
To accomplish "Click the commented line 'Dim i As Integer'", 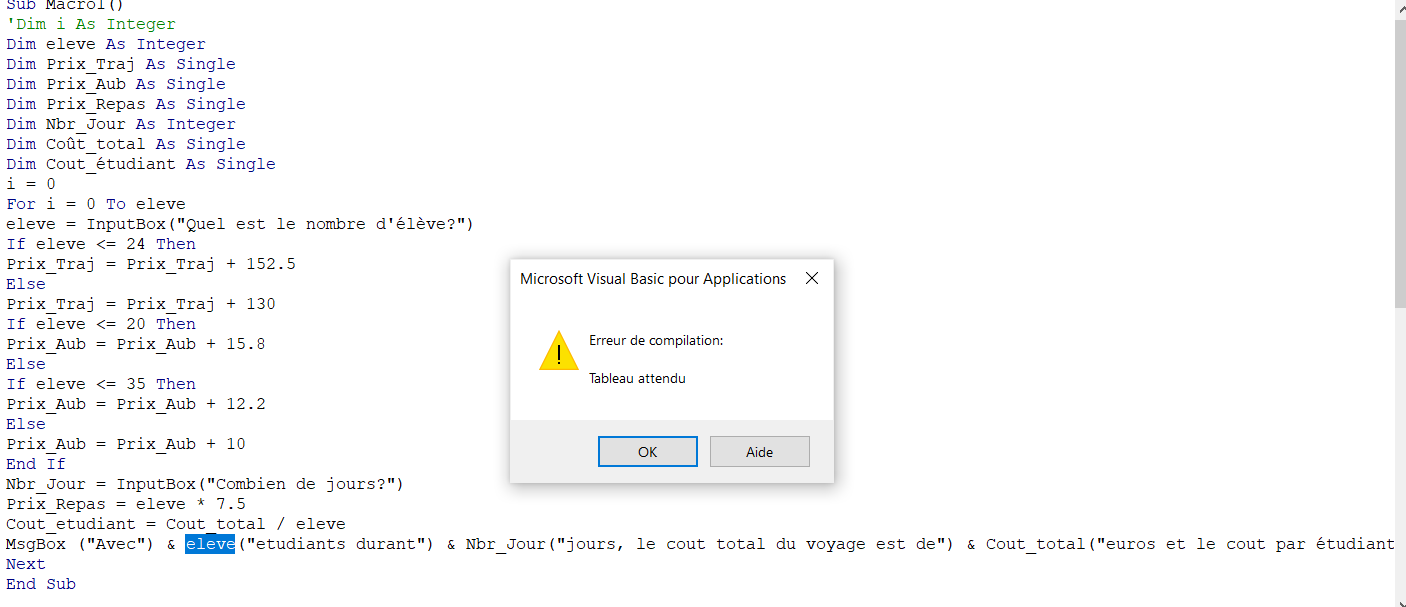I will pyautogui.click(x=91, y=24).
